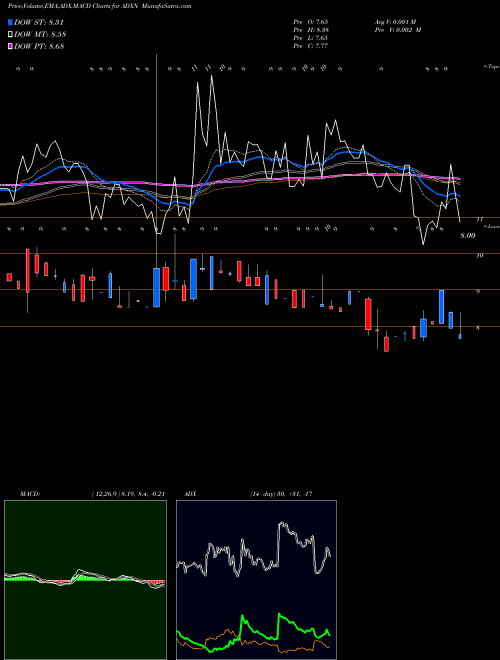
Task: Select the 'DOW PT: 8.68' legend label
Action: [39, 46]
